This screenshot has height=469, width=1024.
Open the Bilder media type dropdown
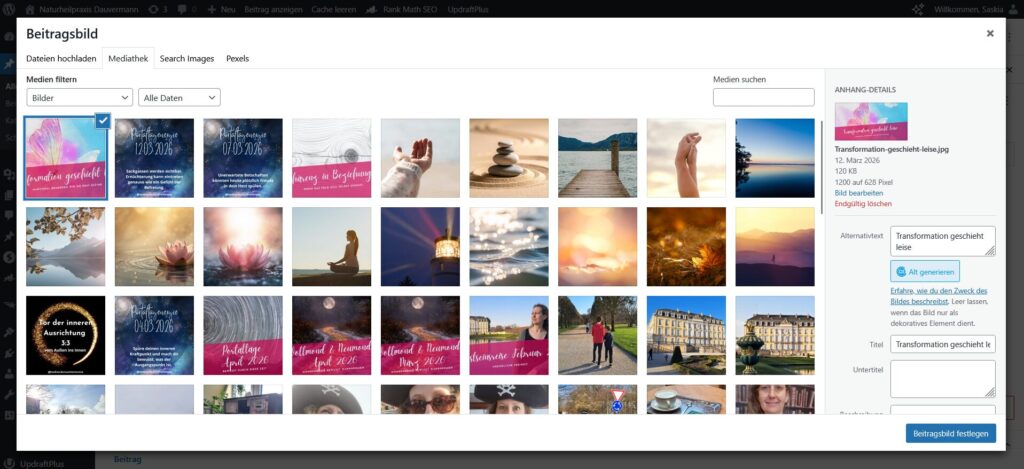(x=79, y=97)
